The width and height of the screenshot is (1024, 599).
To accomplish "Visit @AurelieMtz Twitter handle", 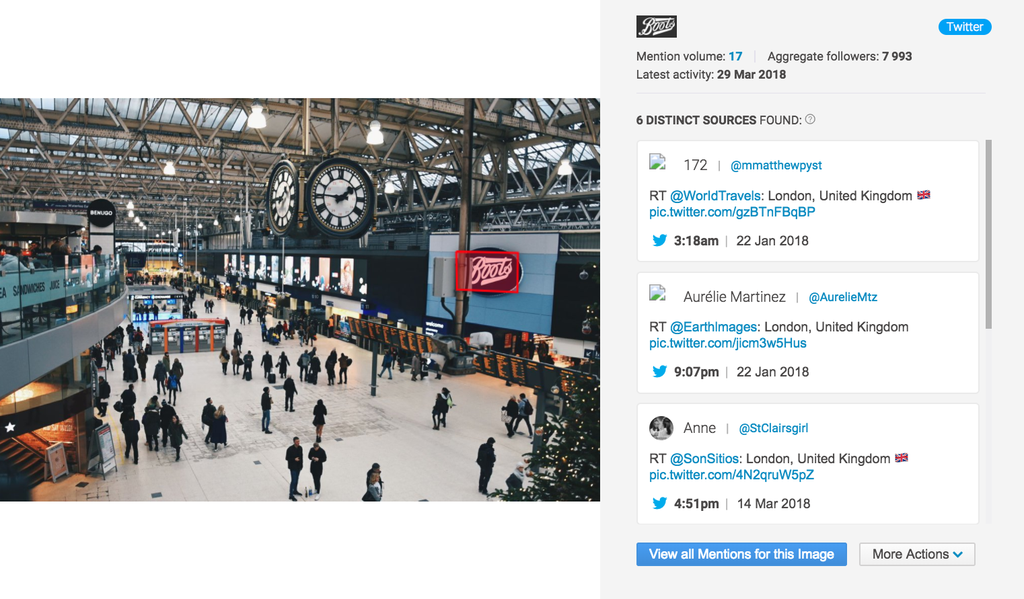I will click(842, 297).
